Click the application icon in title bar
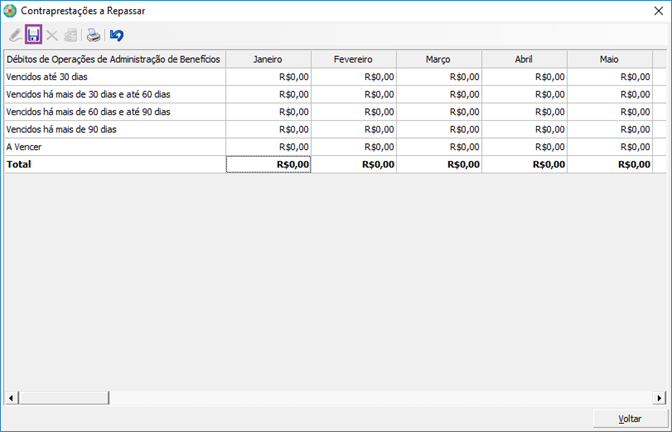The width and height of the screenshot is (672, 432). pos(10,10)
